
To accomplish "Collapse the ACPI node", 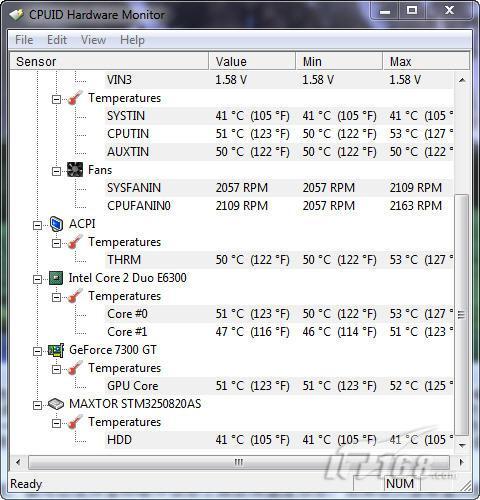I will (x=37, y=226).
